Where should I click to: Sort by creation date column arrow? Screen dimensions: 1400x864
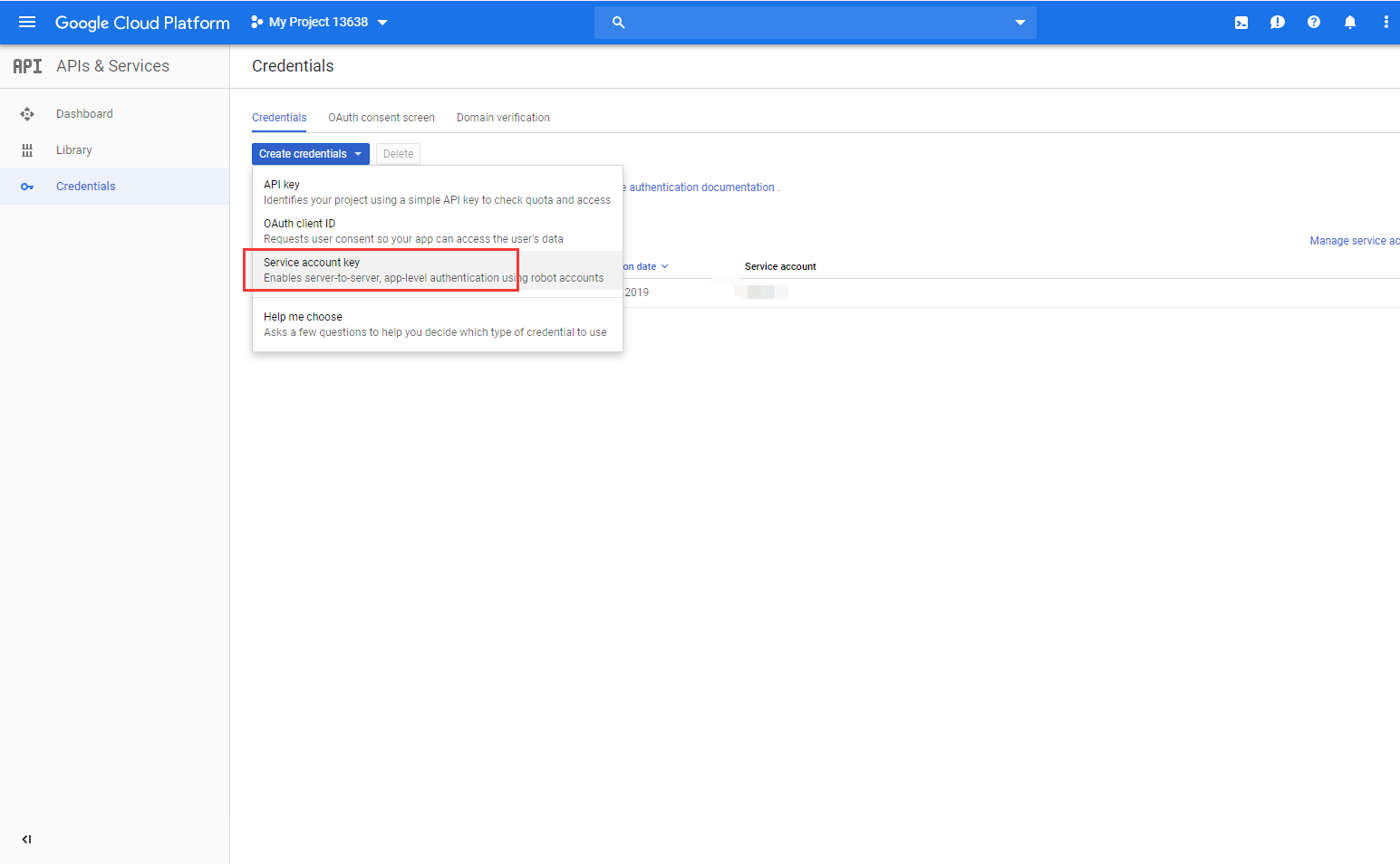click(x=664, y=266)
